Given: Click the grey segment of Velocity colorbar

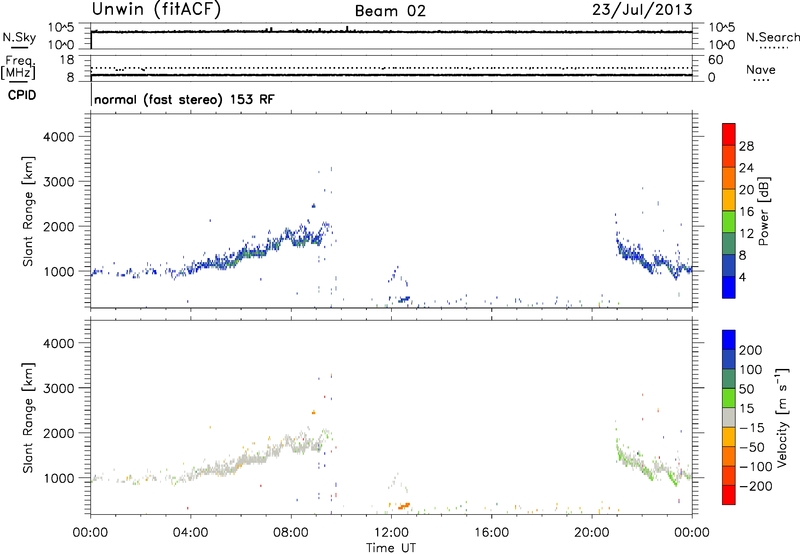Looking at the screenshot, I should coord(729,418).
